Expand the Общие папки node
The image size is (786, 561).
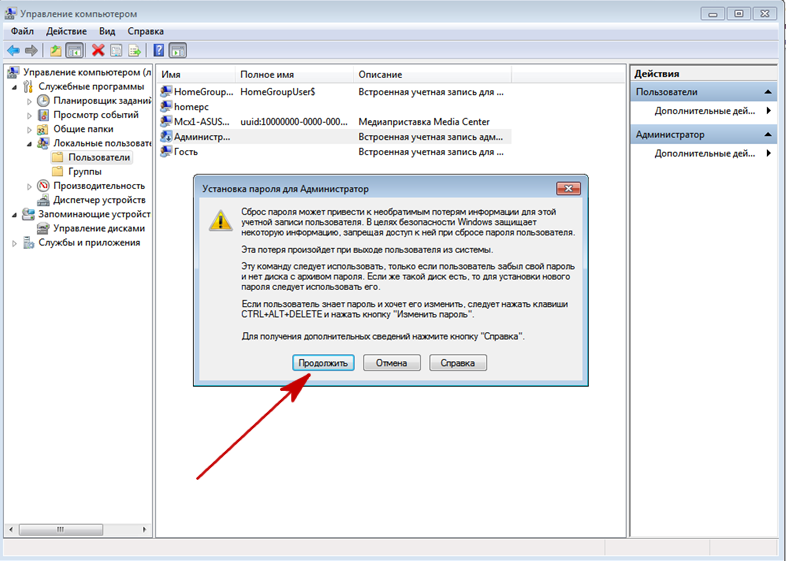(29, 129)
